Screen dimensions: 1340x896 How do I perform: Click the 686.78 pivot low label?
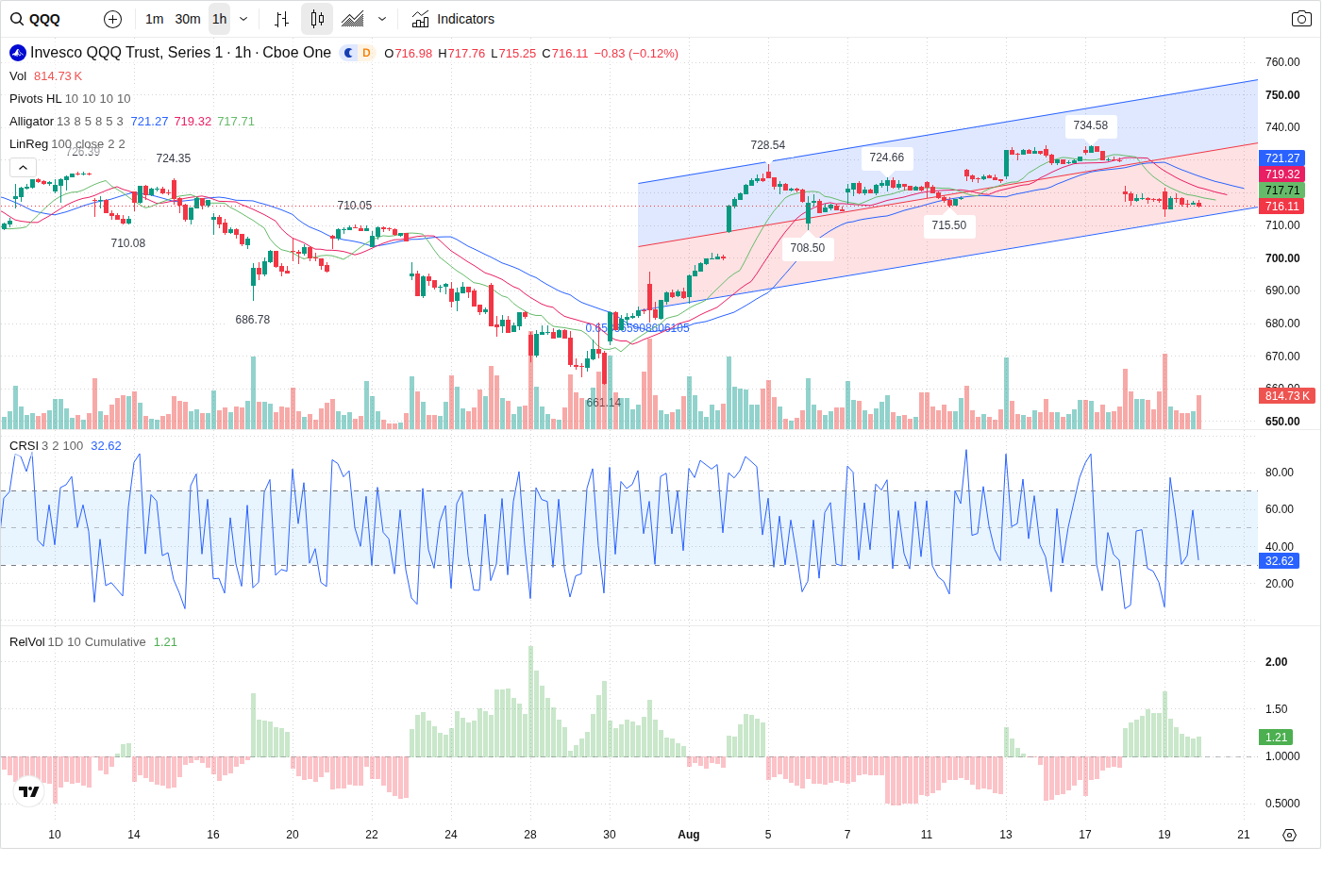[253, 320]
